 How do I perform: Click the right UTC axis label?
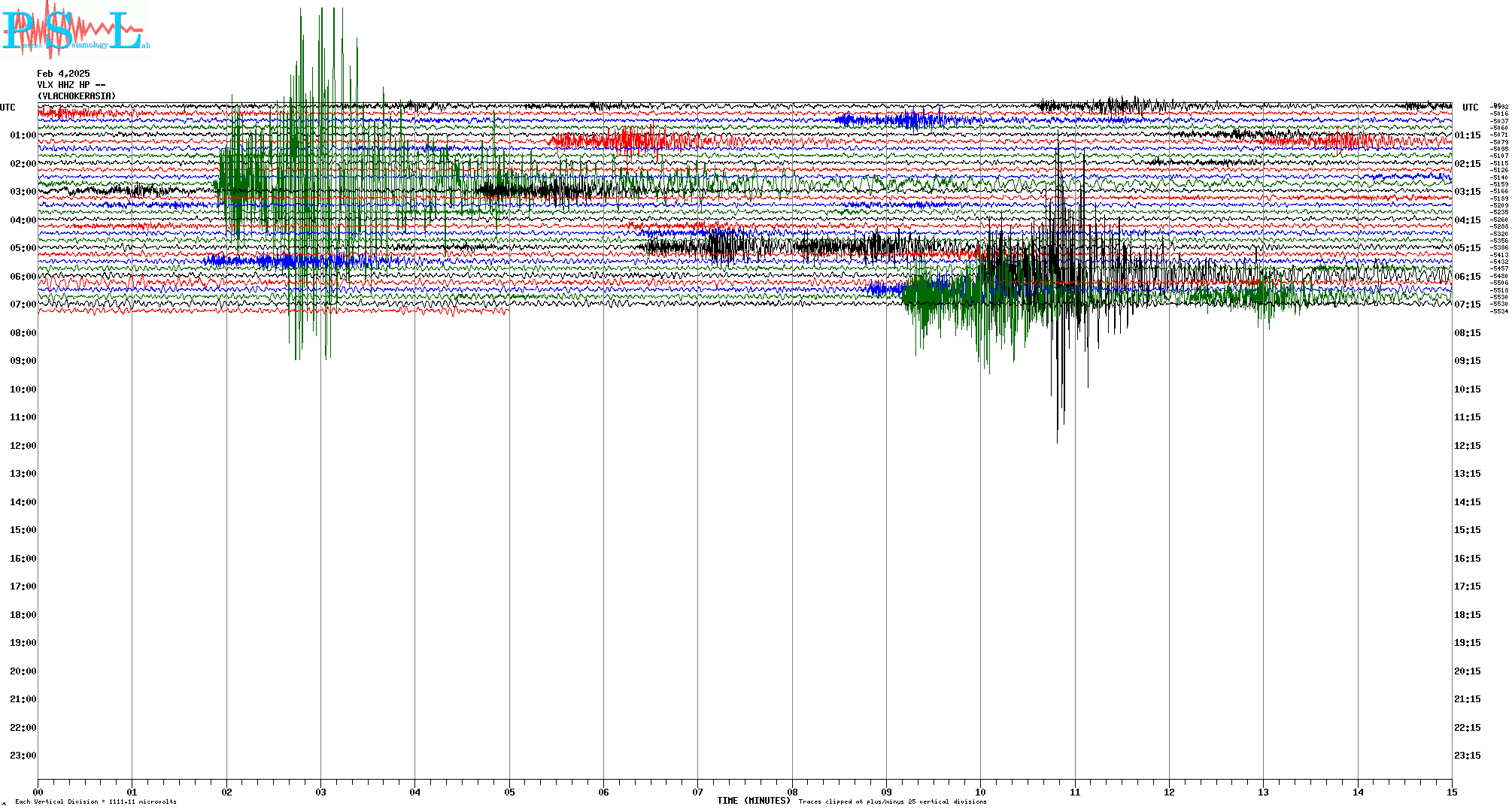pyautogui.click(x=1470, y=108)
